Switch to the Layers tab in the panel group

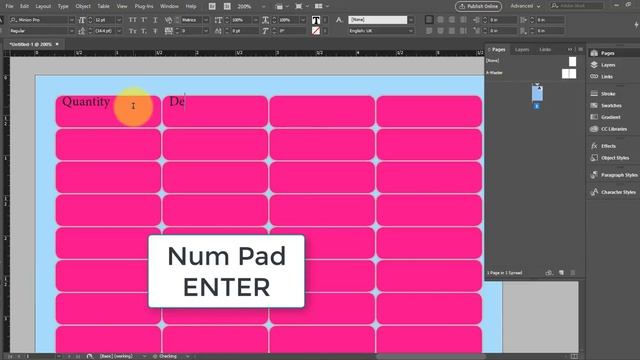coord(522,49)
